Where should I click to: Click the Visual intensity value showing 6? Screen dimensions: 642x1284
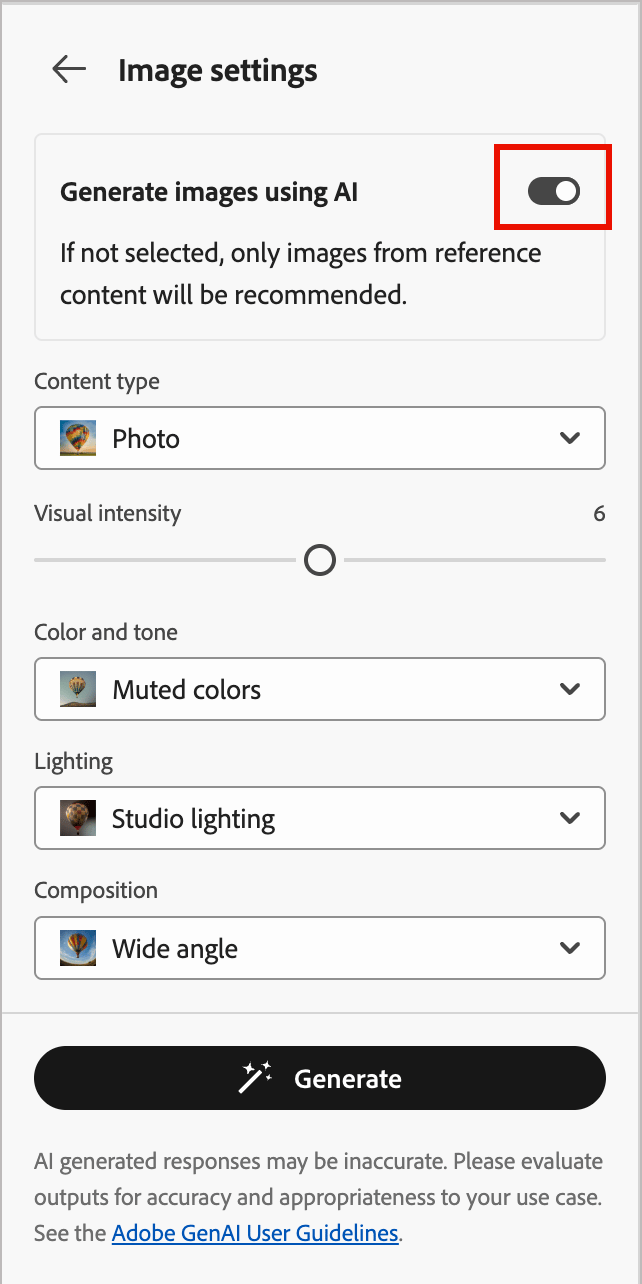[599, 513]
